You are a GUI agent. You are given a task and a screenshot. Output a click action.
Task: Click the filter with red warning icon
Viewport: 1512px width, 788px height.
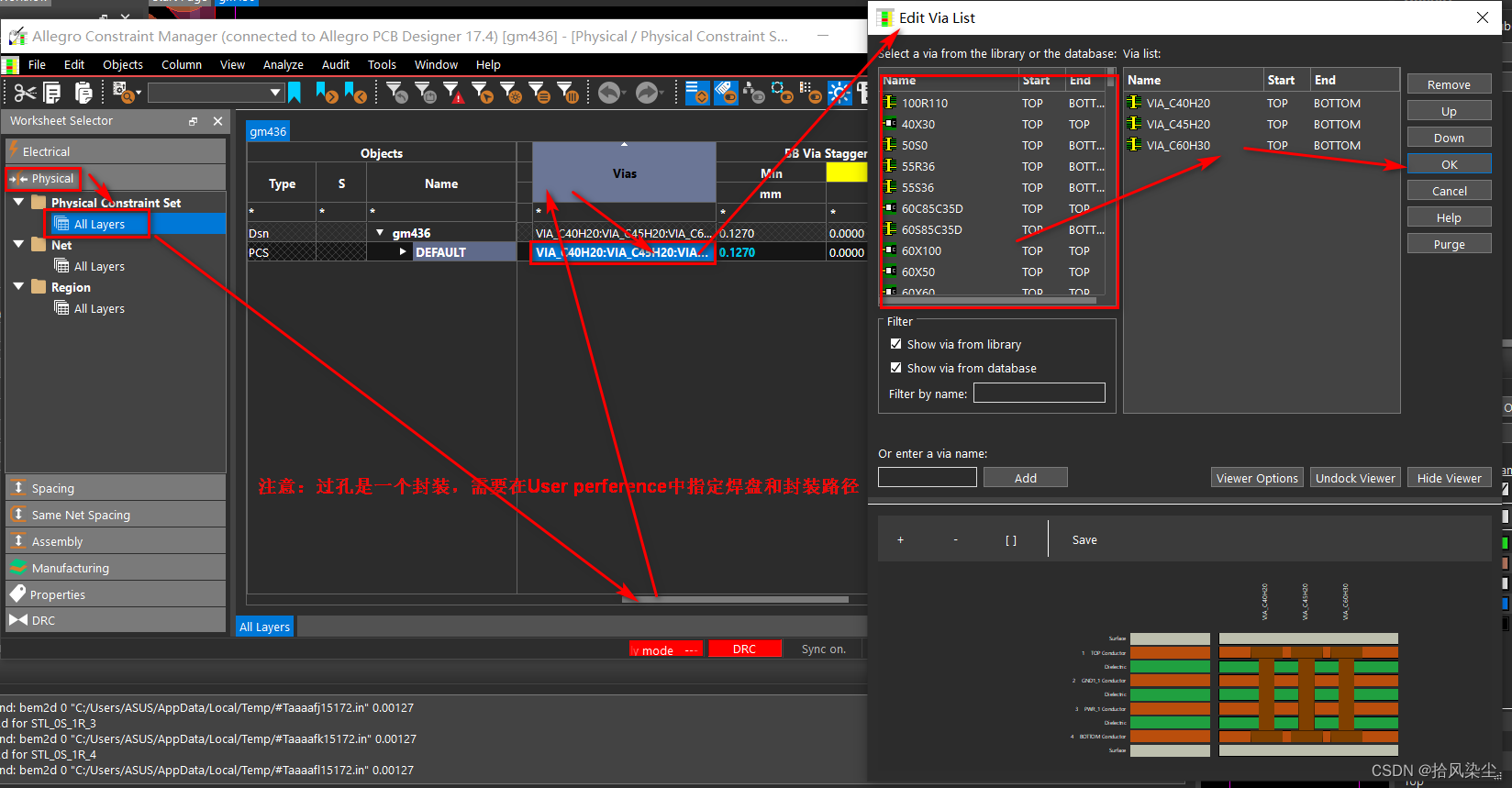pyautogui.click(x=454, y=93)
